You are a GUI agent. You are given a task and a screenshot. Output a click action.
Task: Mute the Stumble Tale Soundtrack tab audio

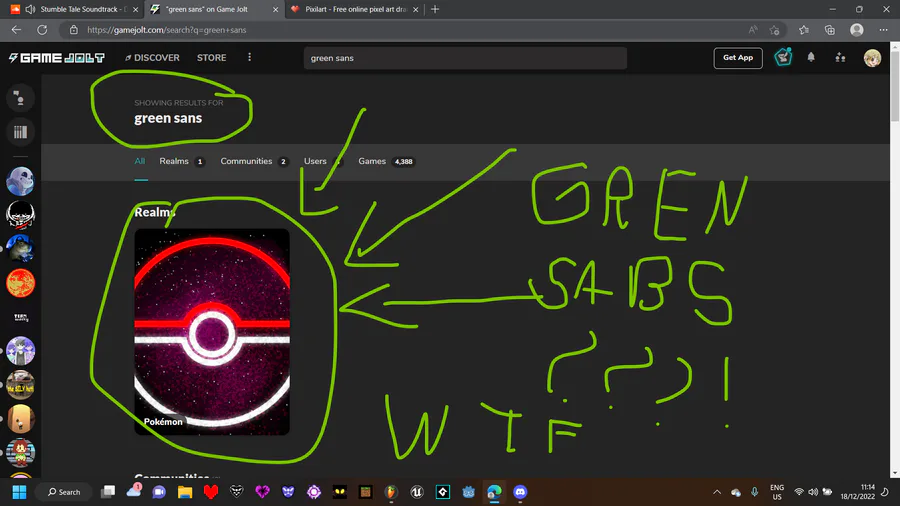[x=30, y=9]
